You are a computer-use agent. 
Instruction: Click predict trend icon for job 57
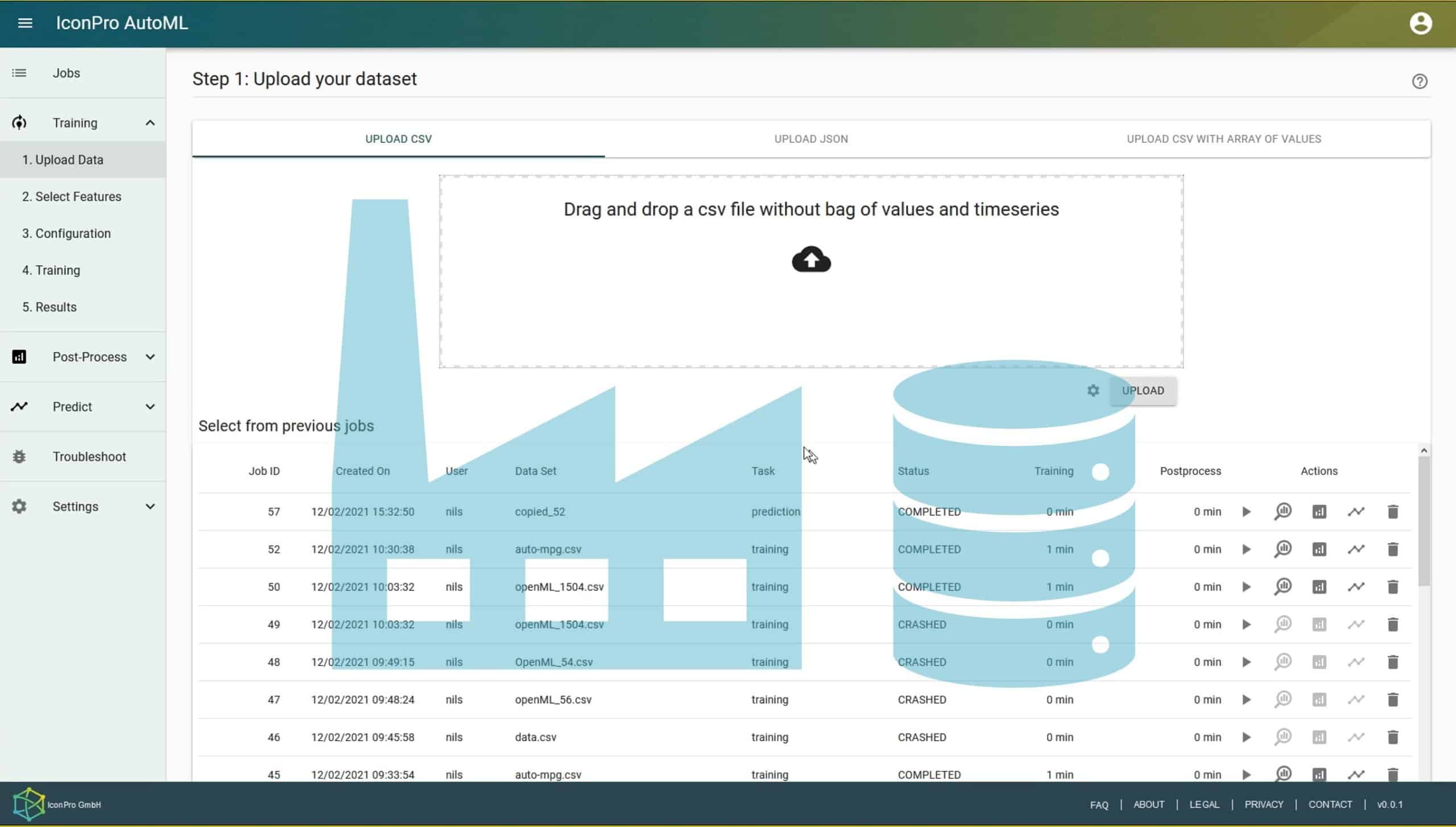click(x=1356, y=512)
